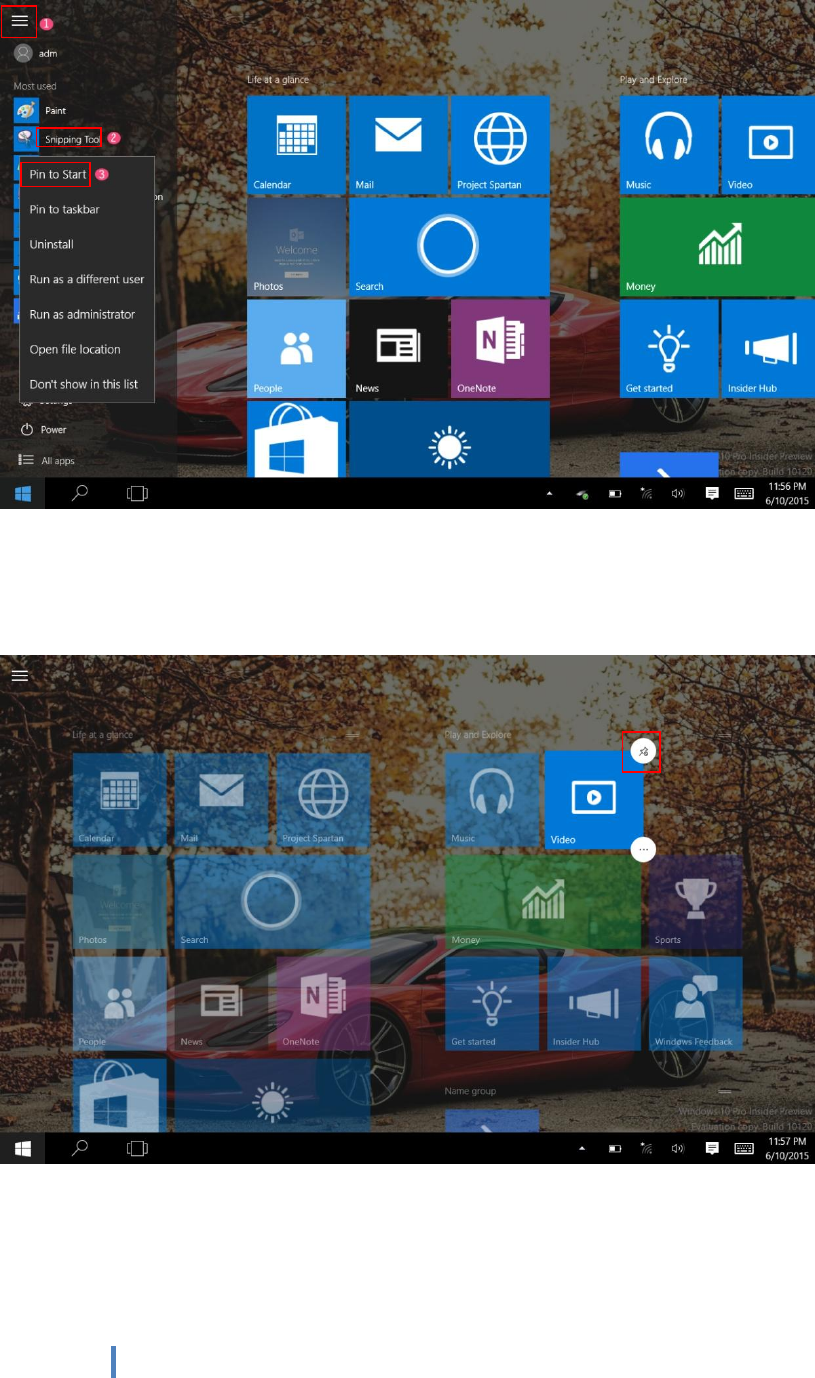Click the volume icon in upper taskbar
The width and height of the screenshot is (815, 1378).
[678, 494]
